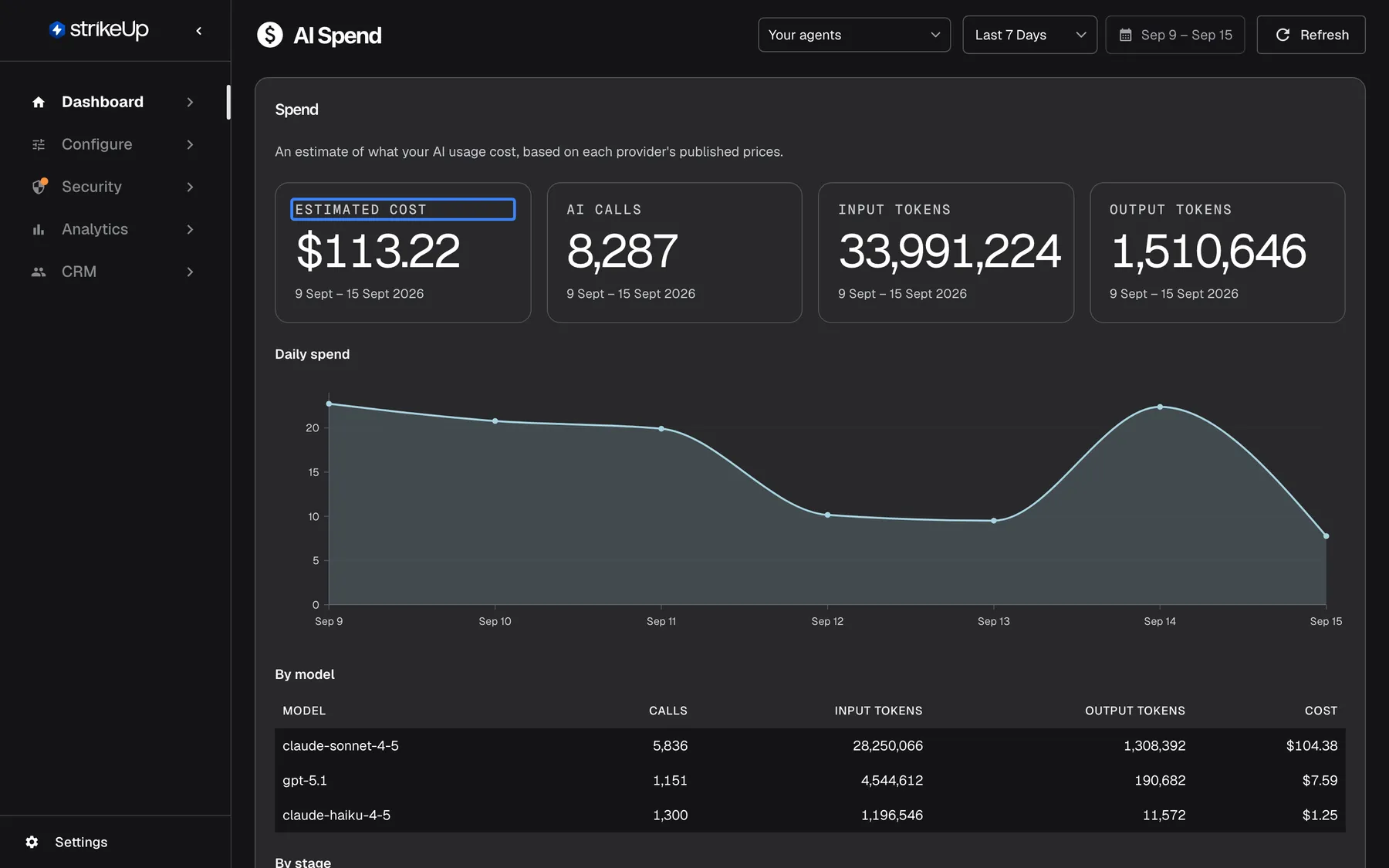Select the Sep 9 data point on chart
Screen dimensions: 1389x868
pyautogui.click(x=329, y=404)
